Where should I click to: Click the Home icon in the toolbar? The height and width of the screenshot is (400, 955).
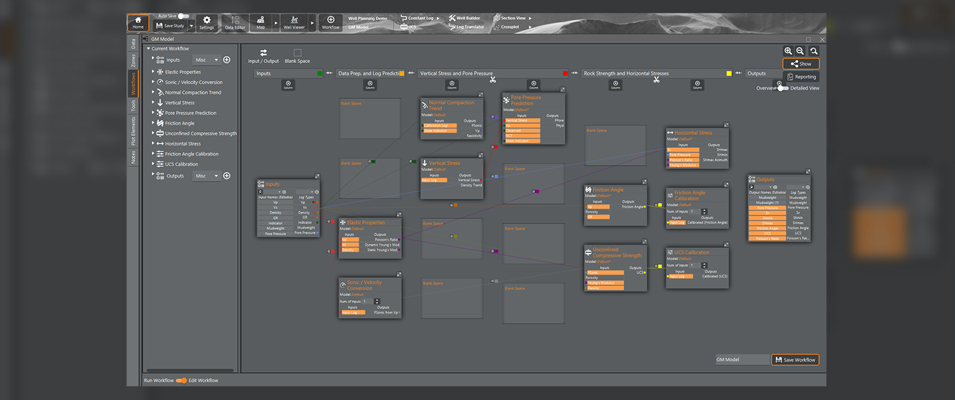138,22
